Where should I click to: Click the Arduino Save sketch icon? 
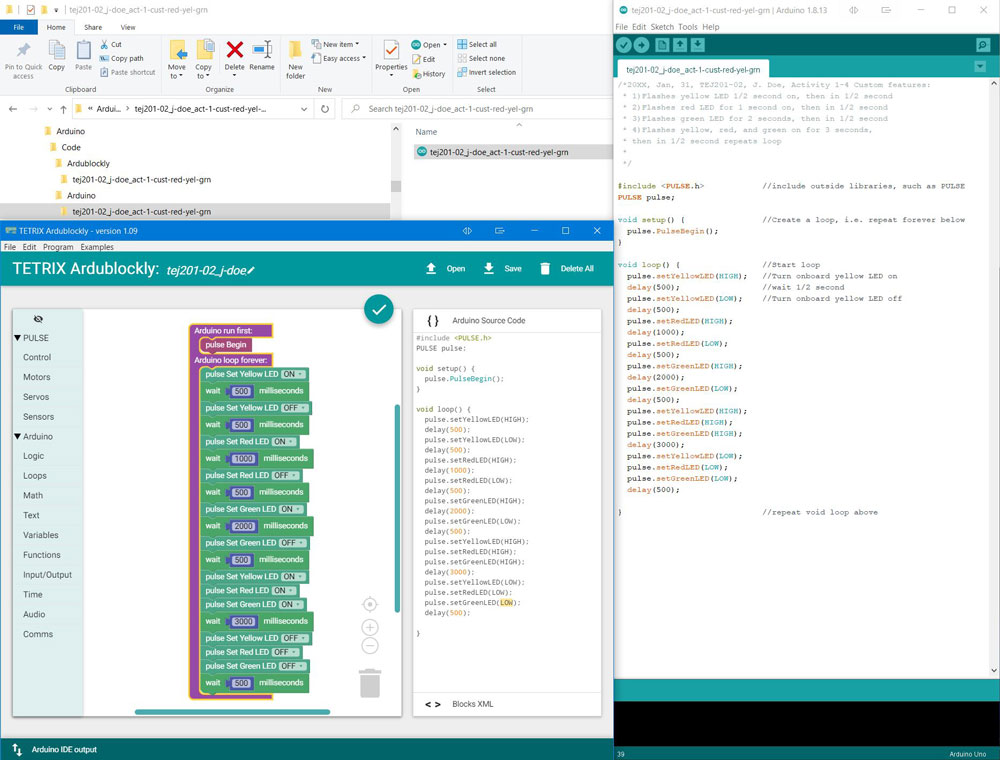point(698,45)
